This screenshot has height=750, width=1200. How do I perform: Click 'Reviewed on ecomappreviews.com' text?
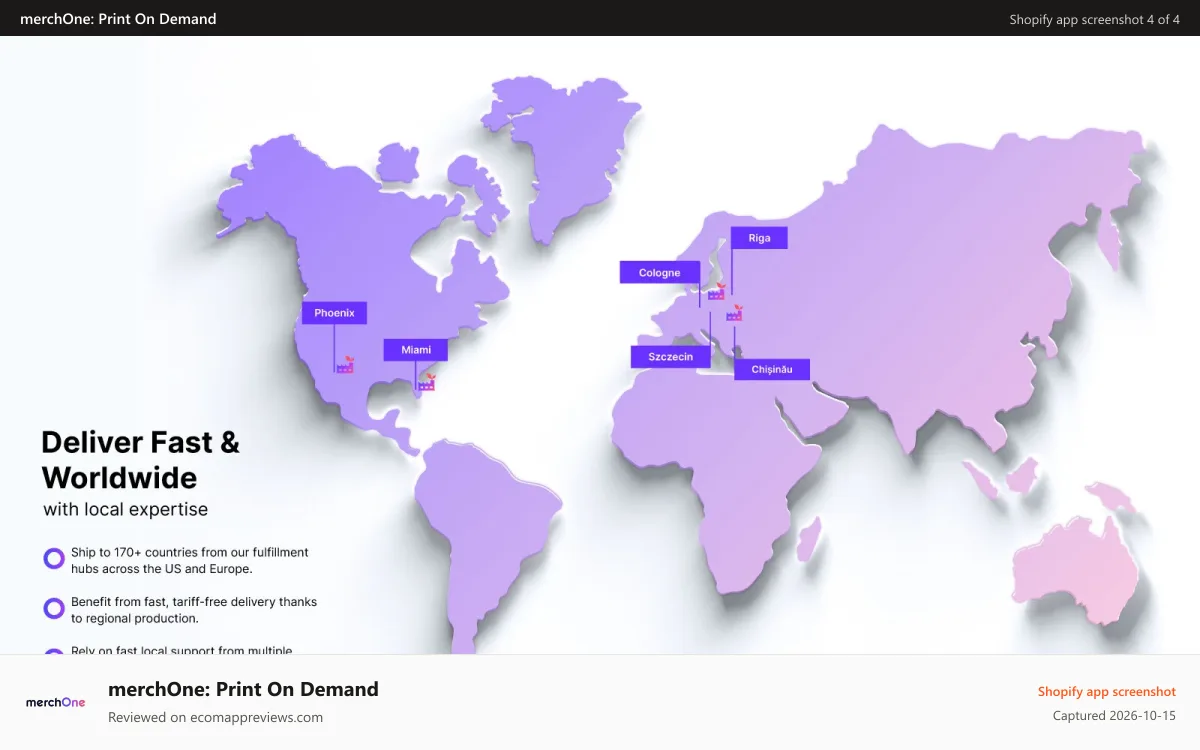pyautogui.click(x=215, y=717)
